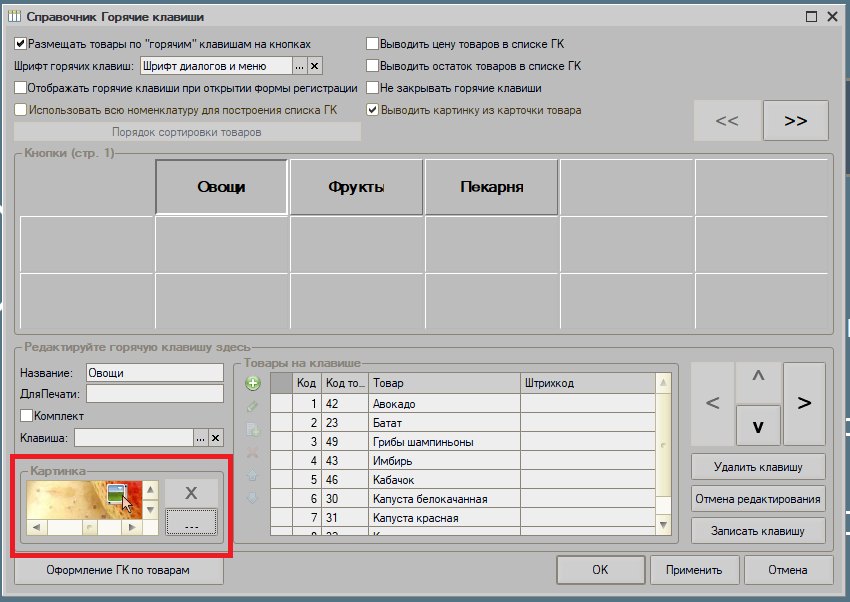Enable 'Отображать горячие клавиши при открытии формы регистрации'
The height and width of the screenshot is (602, 850).
pos(21,88)
